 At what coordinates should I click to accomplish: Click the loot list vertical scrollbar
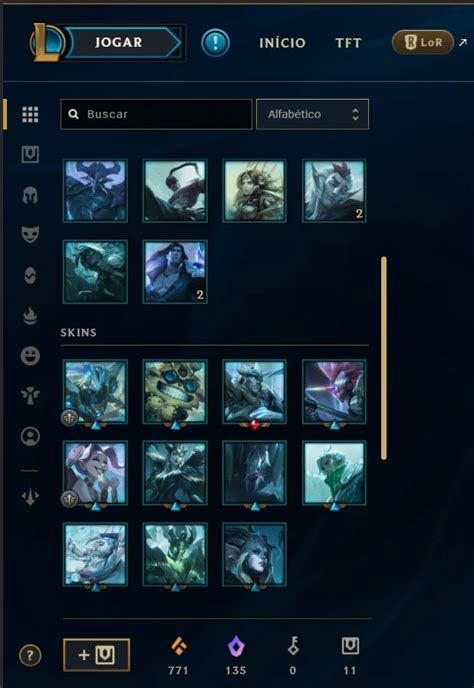[x=384, y=358]
